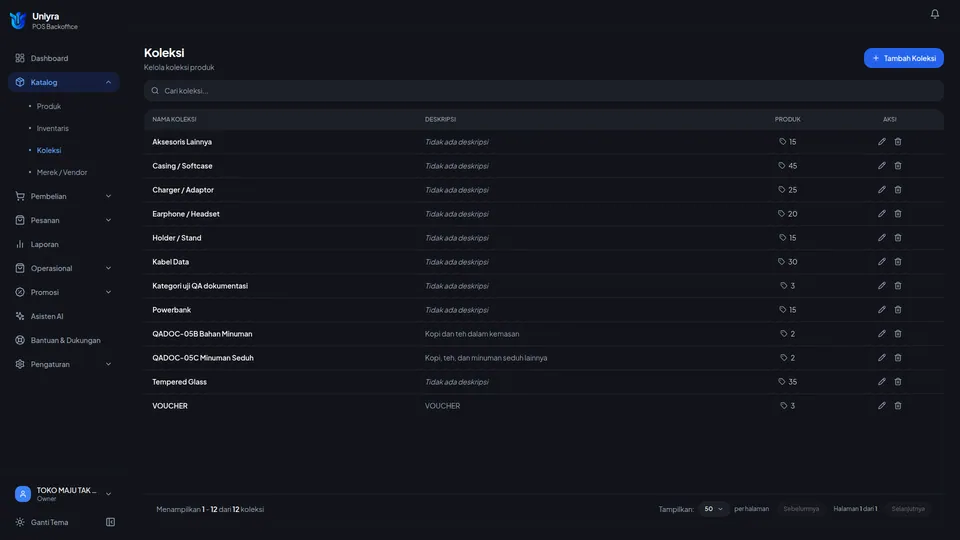
Task: Edit the Charger / Adaptor collection
Action: [x=882, y=190]
